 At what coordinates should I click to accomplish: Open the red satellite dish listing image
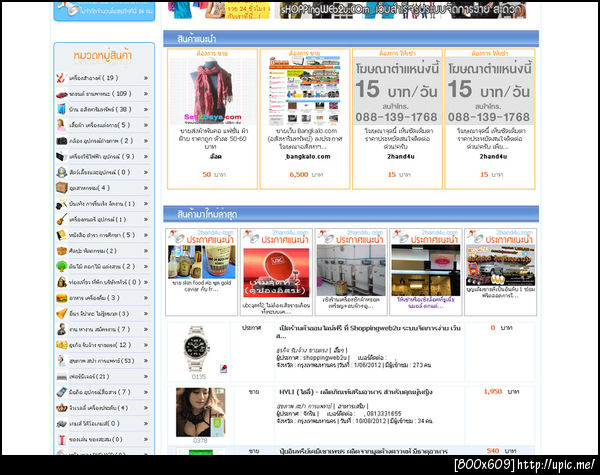pyautogui.click(x=276, y=273)
